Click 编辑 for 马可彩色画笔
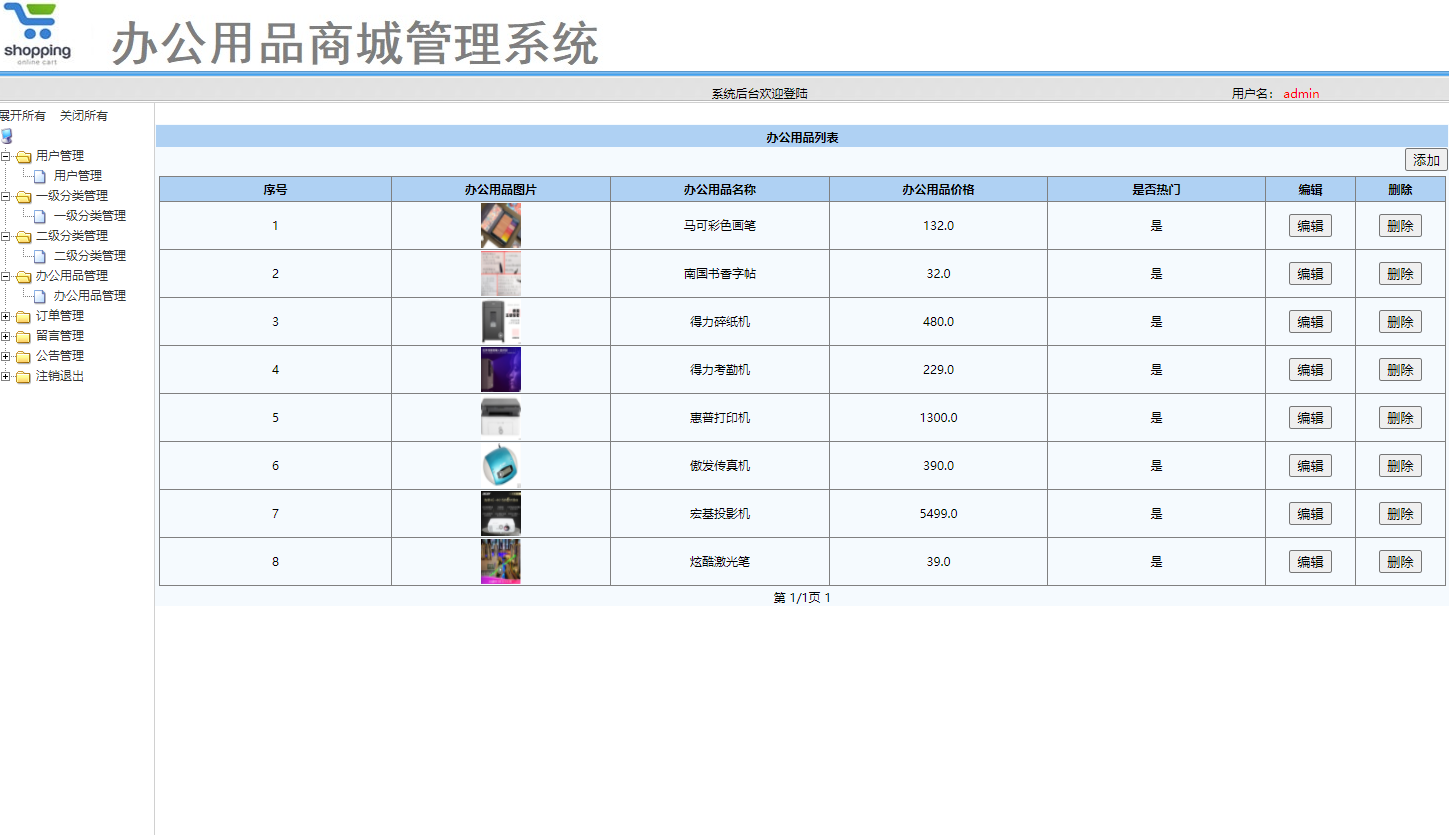Viewport: 1449px width, 835px height. pyautogui.click(x=1310, y=225)
